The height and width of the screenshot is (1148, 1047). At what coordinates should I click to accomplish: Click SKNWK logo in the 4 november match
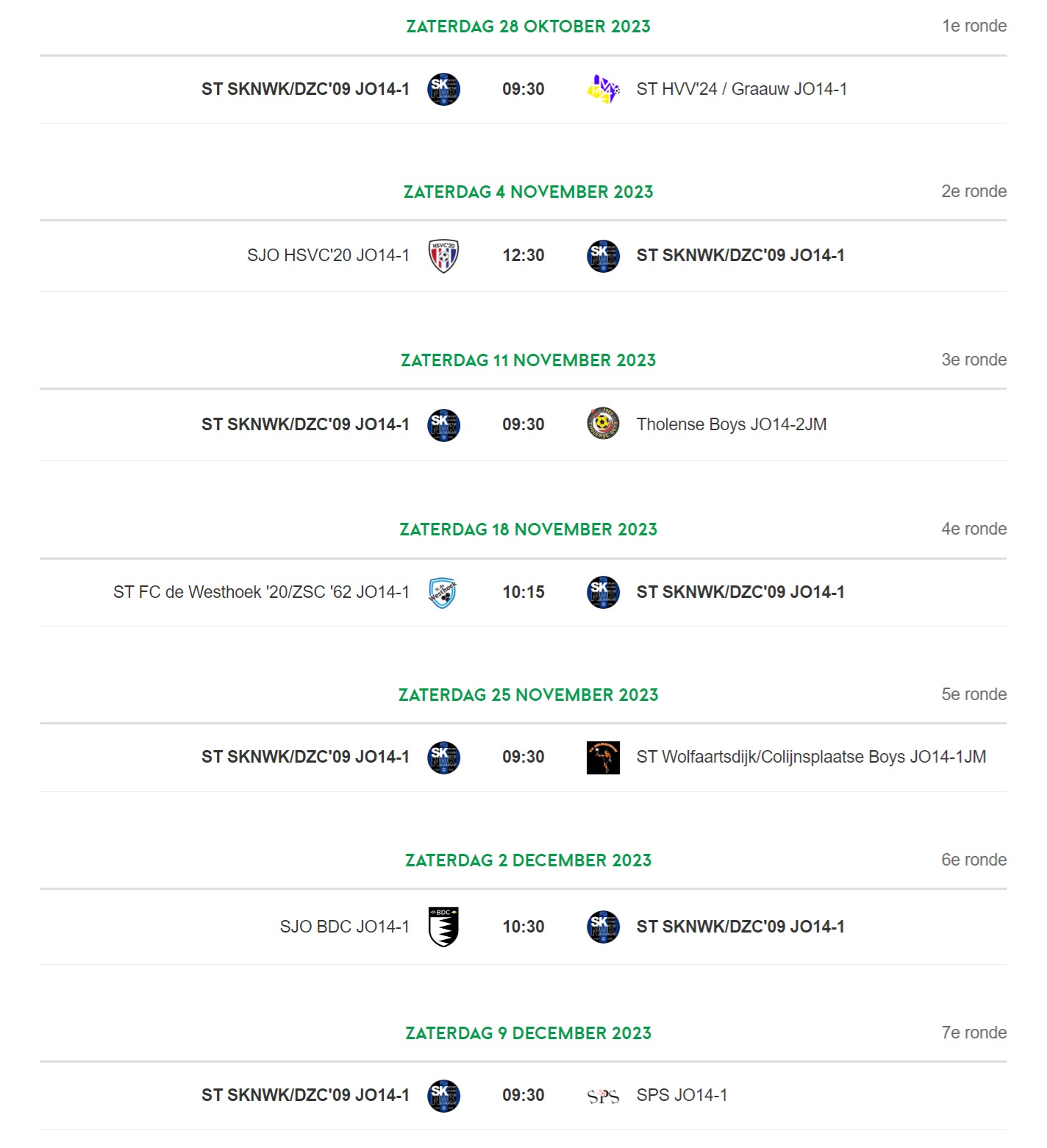pos(603,256)
